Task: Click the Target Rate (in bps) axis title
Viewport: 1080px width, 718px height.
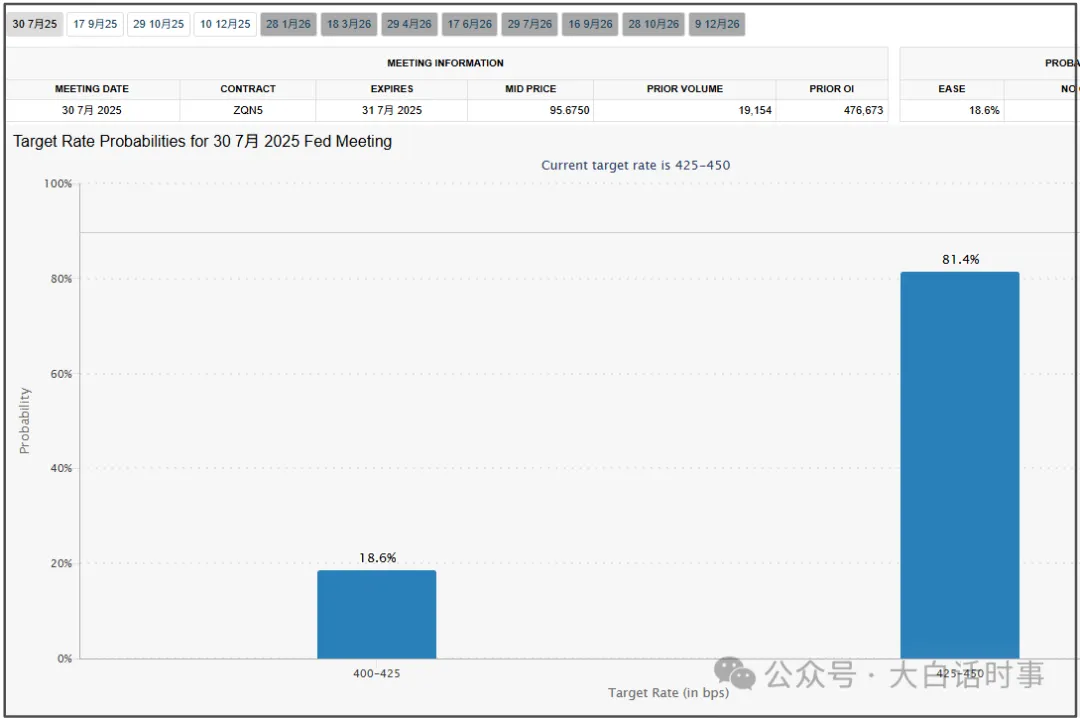Action: (x=668, y=693)
